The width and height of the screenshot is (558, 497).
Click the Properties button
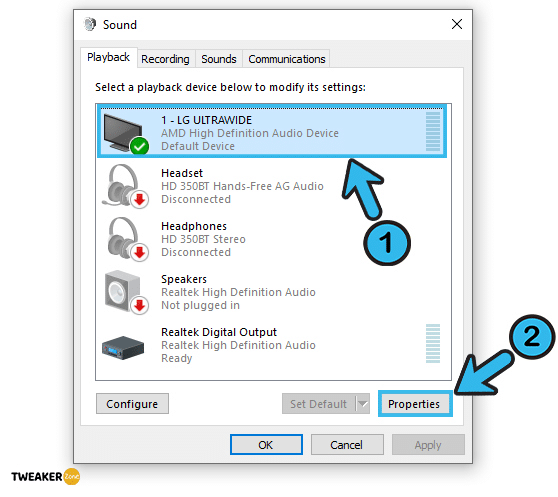point(414,404)
